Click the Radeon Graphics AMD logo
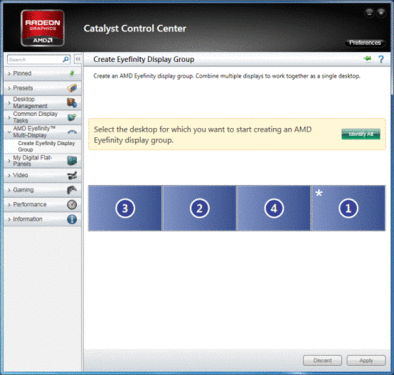Screen dimensions: 394x375 pyautogui.click(x=42, y=28)
